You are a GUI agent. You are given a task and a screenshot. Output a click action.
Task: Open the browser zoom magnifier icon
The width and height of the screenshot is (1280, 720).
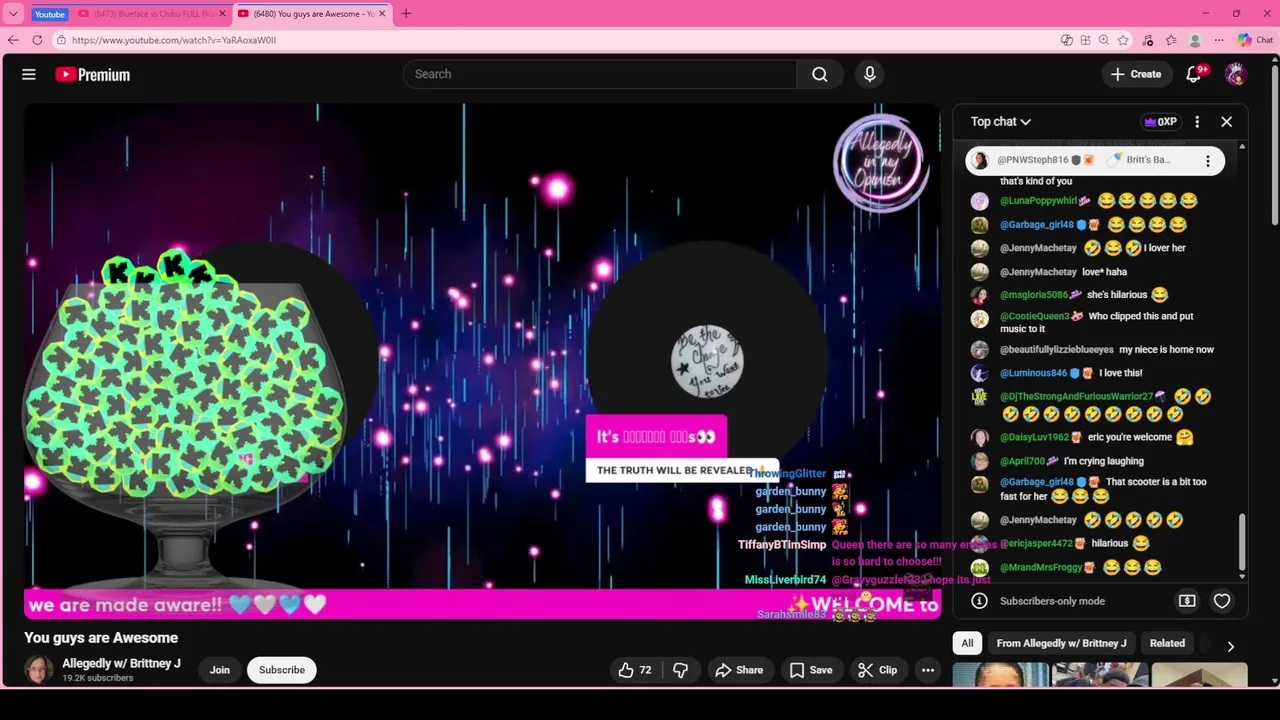[x=1104, y=40]
